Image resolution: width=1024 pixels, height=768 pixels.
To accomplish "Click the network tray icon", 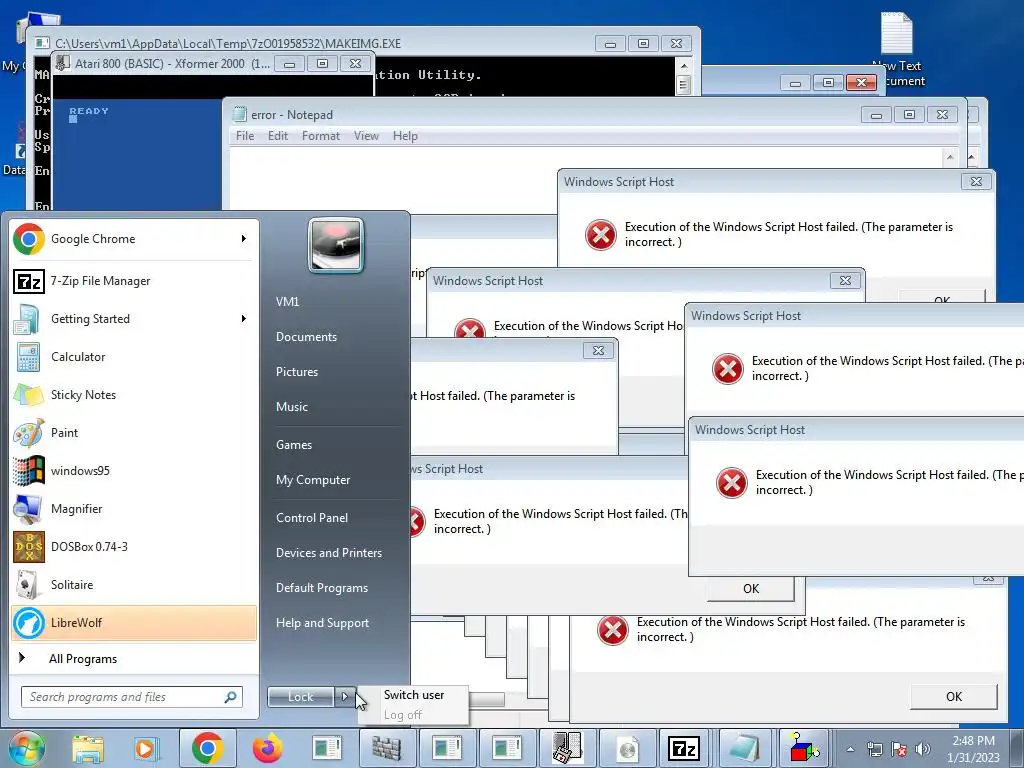I will pyautogui.click(x=874, y=749).
